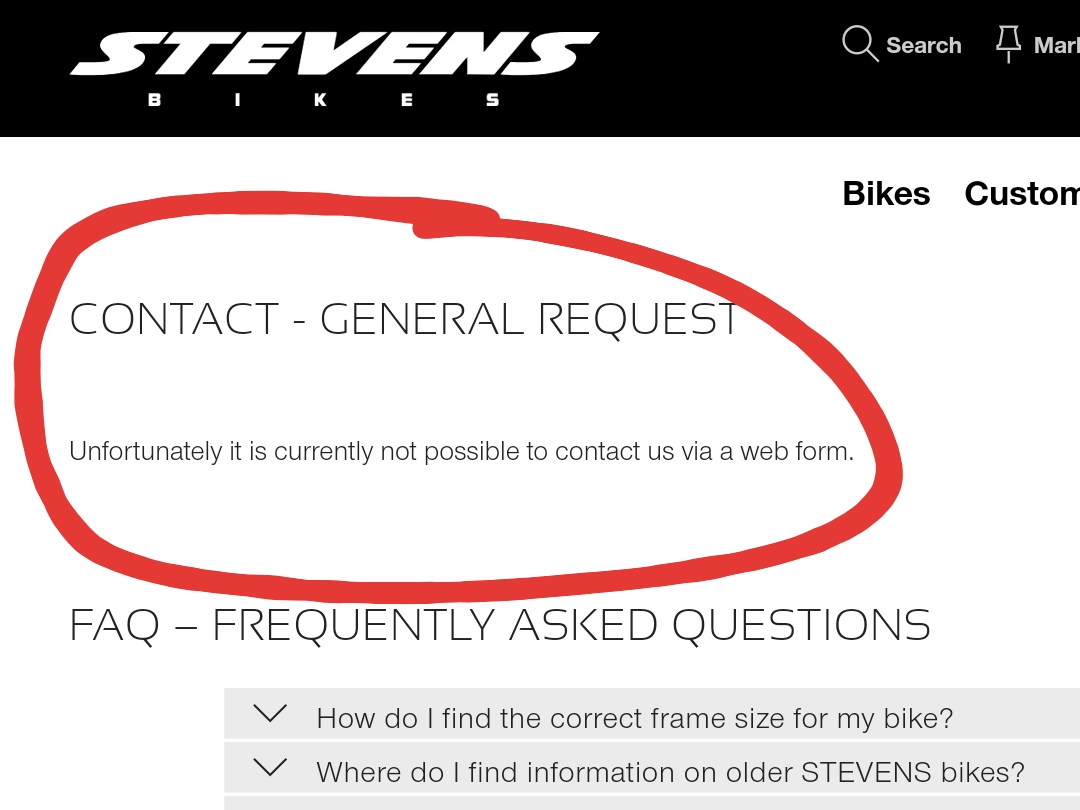Viewport: 1080px width, 810px height.
Task: Open the partially visible third FAQ row
Action: pos(650,803)
